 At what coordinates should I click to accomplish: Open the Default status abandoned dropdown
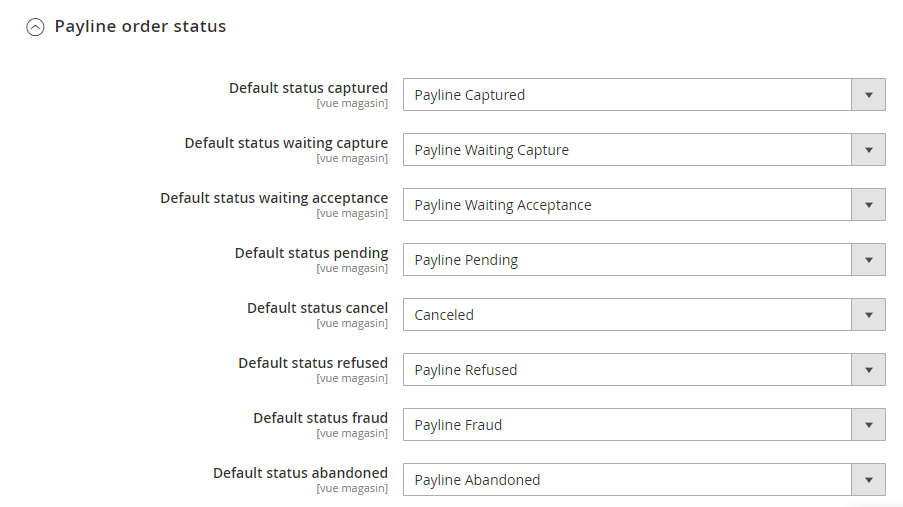tap(627, 480)
